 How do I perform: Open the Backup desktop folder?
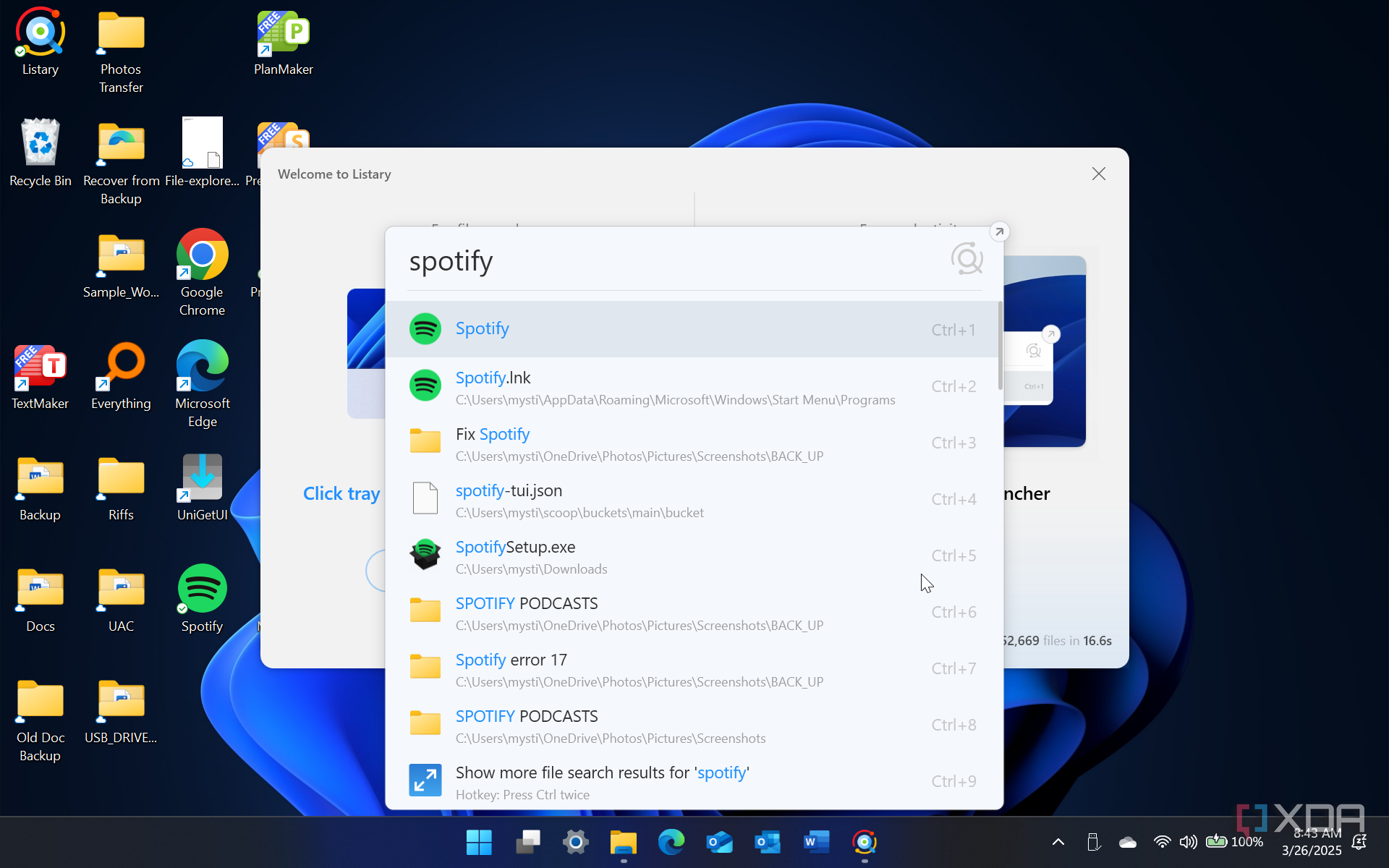[41, 488]
